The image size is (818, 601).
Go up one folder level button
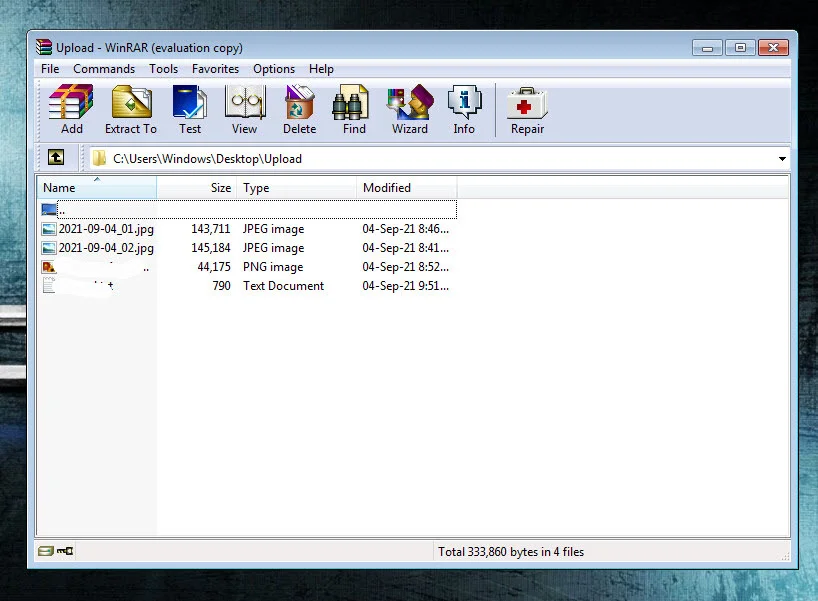pos(56,158)
